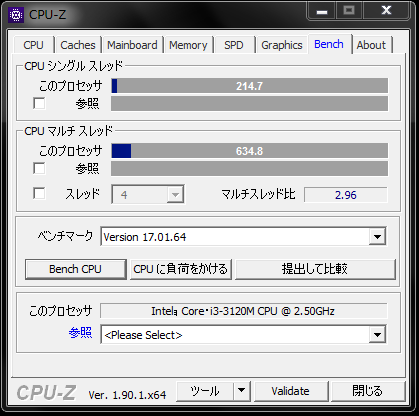Click multi thread score bar 634.8
Screen dimensions: 419x416
(x=249, y=151)
